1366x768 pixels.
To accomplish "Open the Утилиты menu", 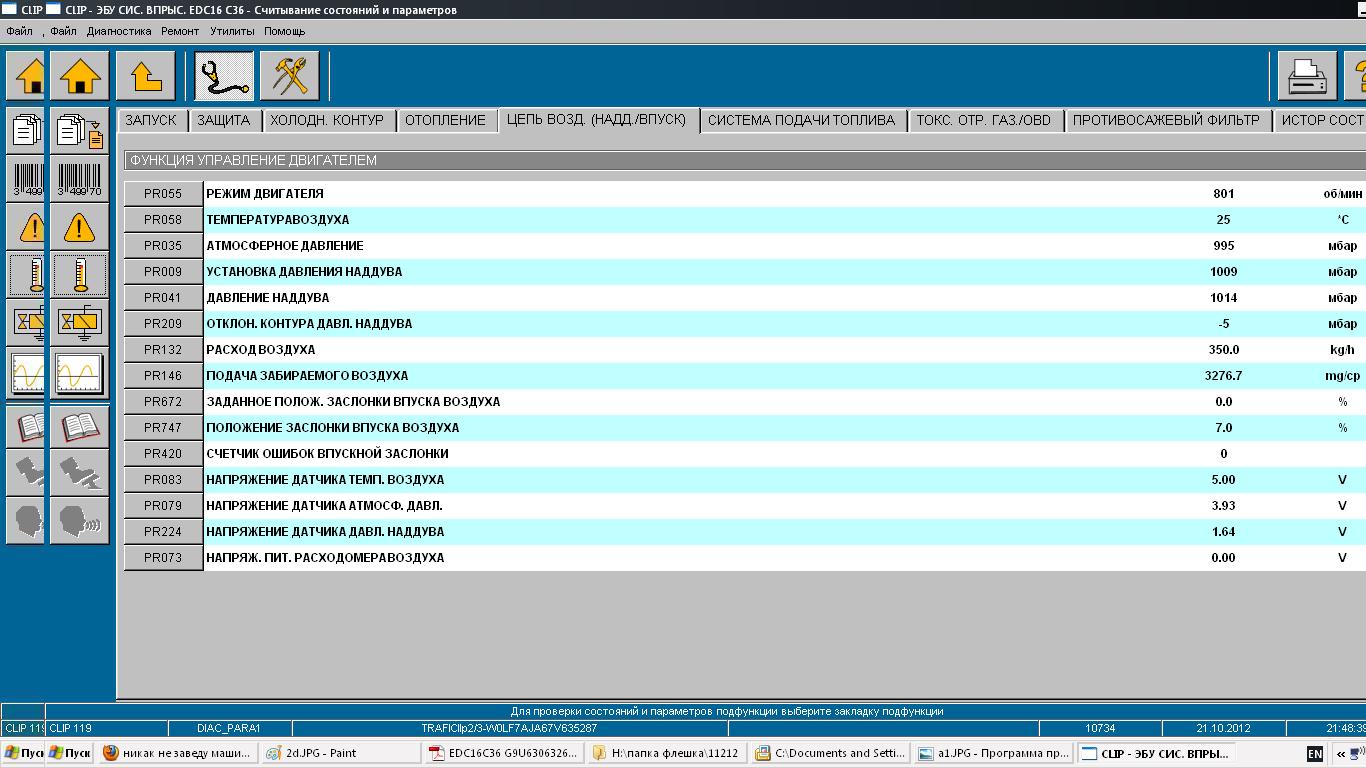I will (232, 31).
